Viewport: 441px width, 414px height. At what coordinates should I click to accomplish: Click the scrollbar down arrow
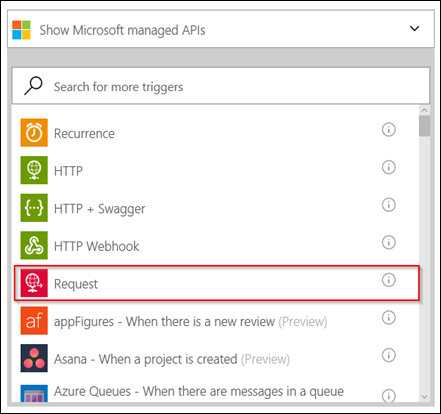tap(424, 397)
